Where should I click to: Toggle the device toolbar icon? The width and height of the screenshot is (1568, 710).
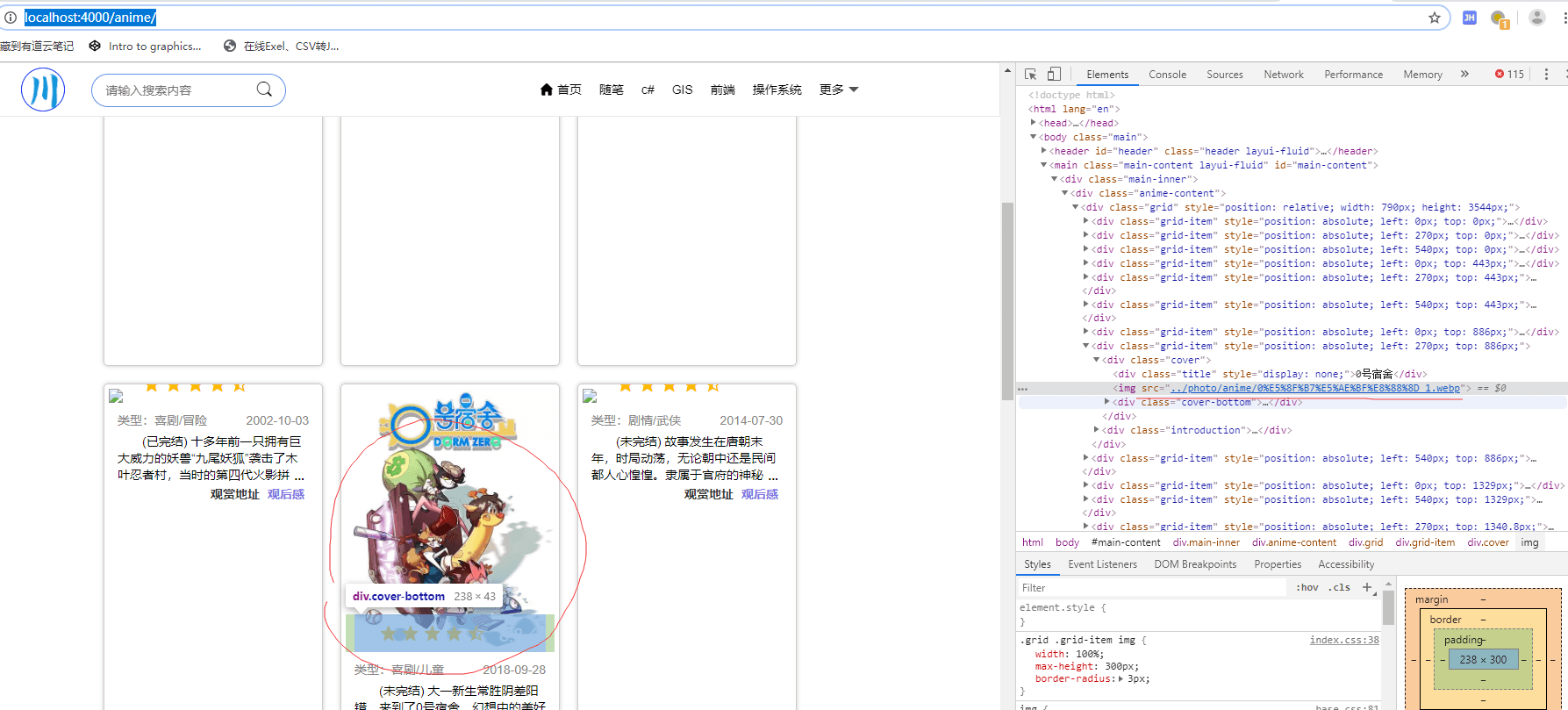pyautogui.click(x=1054, y=75)
